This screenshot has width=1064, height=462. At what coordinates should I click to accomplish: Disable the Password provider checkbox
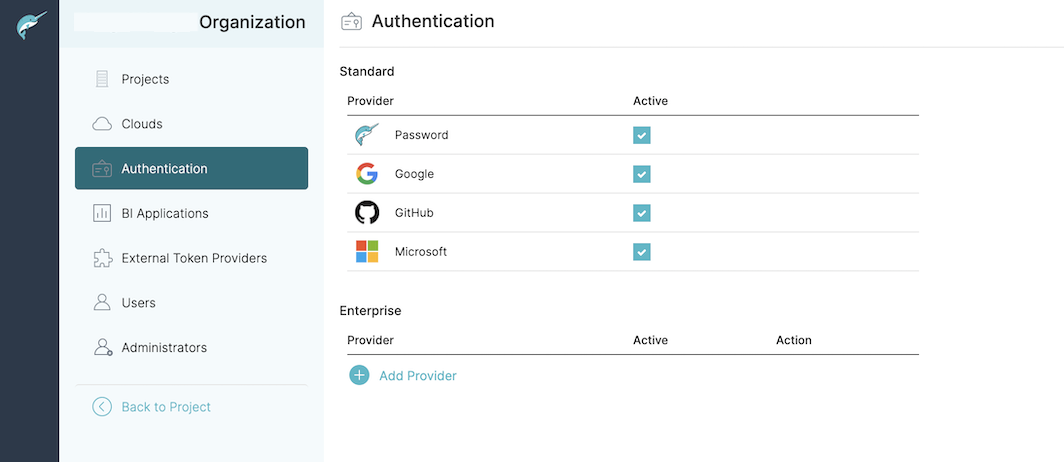coord(642,135)
